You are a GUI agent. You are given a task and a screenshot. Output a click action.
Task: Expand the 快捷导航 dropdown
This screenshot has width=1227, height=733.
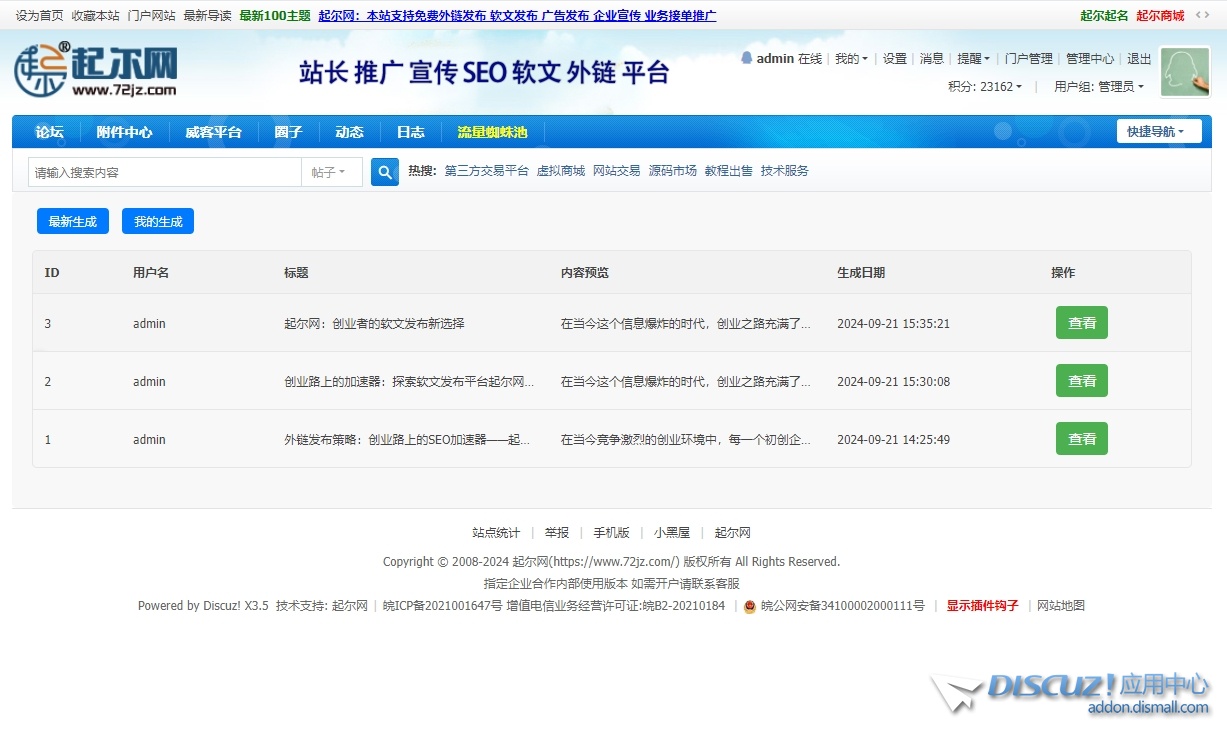coord(1158,132)
